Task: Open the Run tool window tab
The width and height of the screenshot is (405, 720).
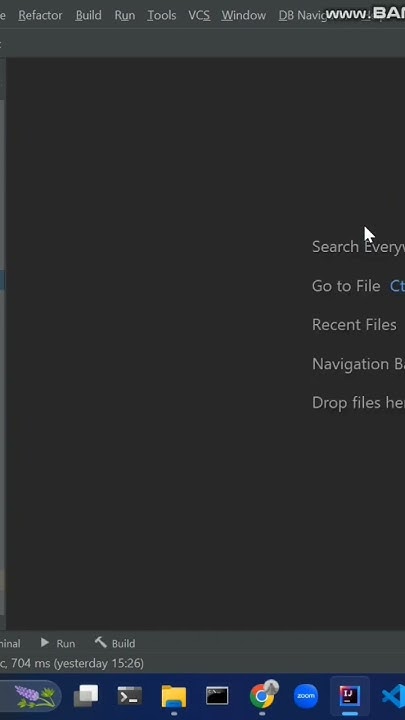Action: tap(57, 643)
